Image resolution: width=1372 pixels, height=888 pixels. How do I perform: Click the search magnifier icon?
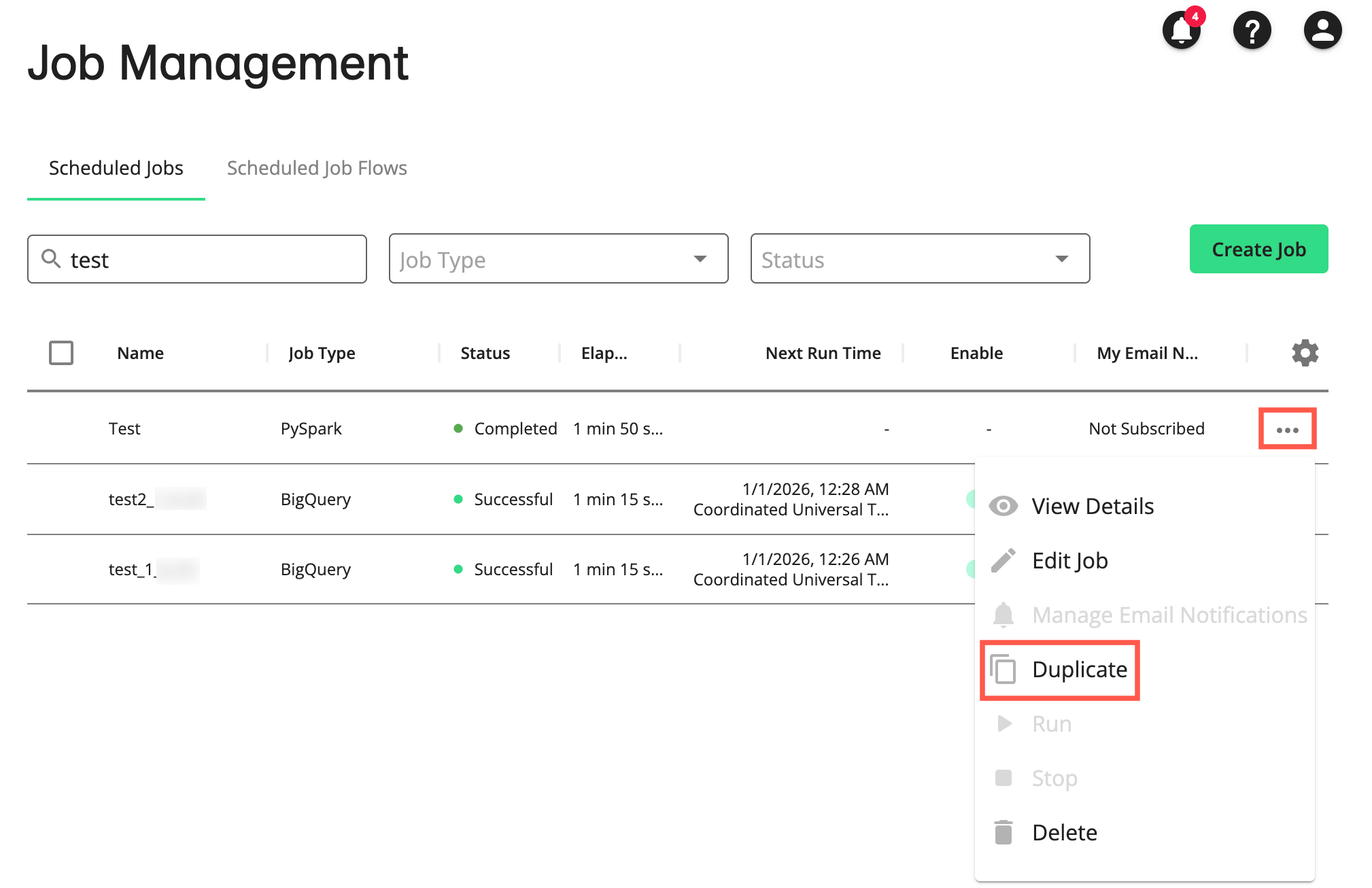coord(52,259)
